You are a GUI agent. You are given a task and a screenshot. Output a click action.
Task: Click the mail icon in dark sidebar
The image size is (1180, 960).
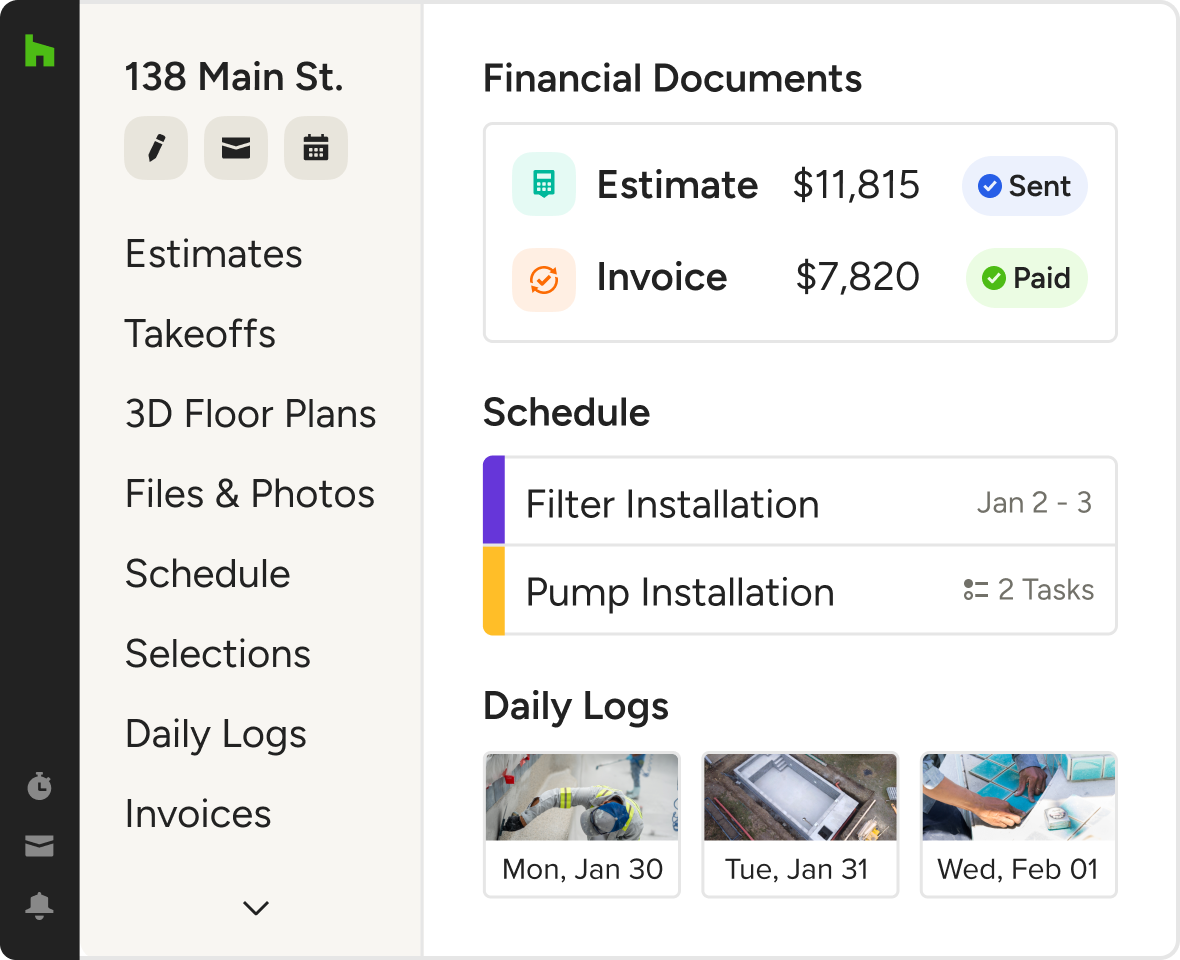point(39,847)
